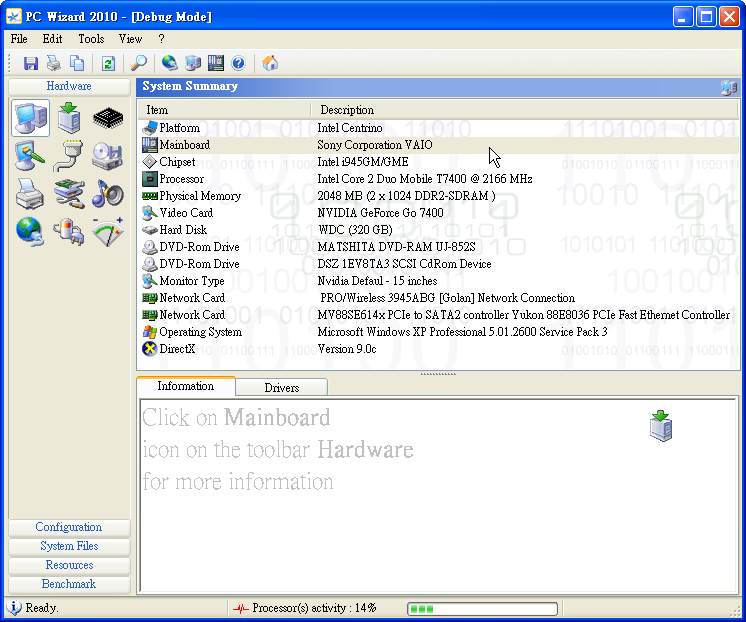The image size is (746, 622).
Task: Open the Benchmark section
Action: point(69,584)
